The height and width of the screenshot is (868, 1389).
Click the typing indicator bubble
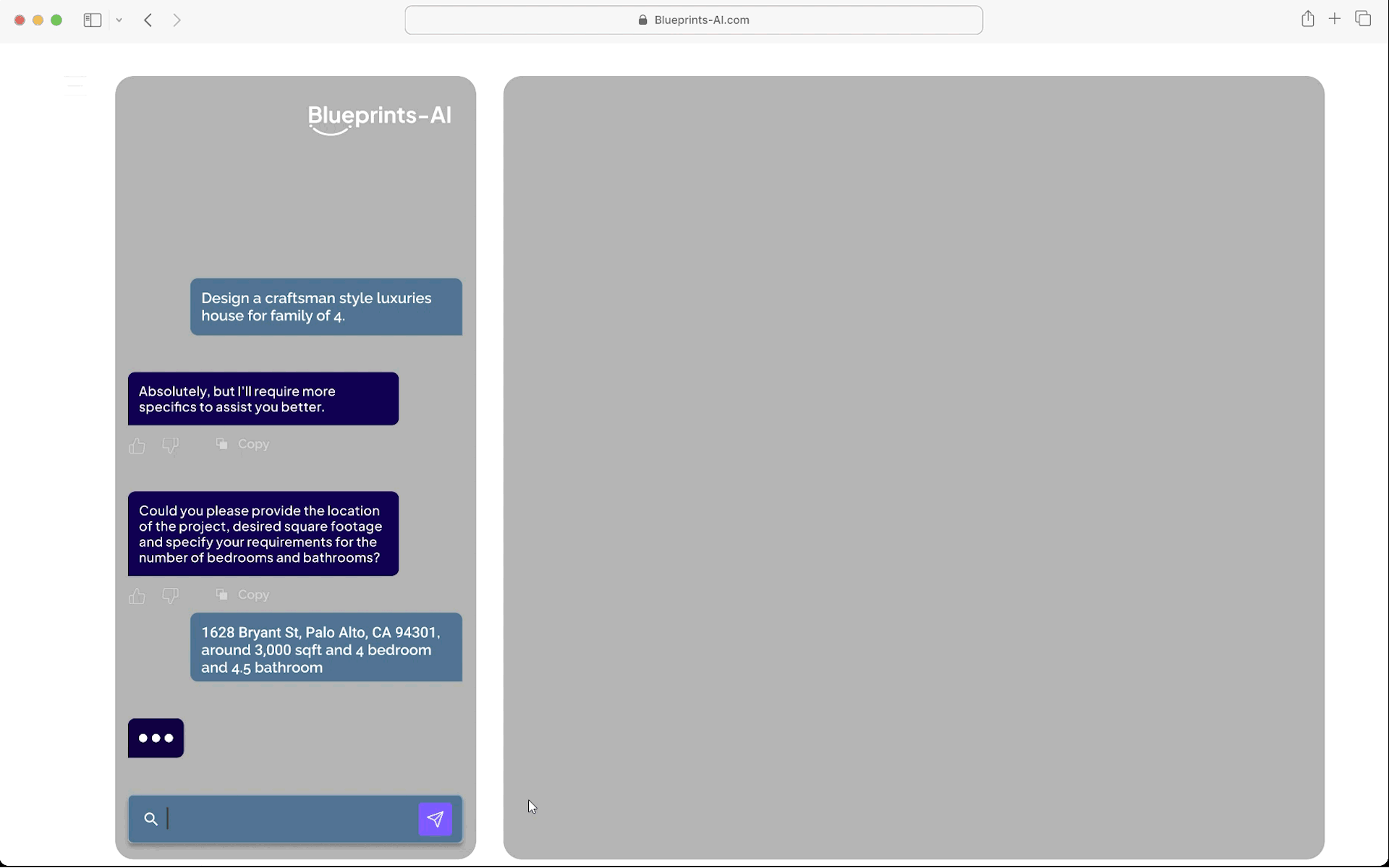click(156, 738)
